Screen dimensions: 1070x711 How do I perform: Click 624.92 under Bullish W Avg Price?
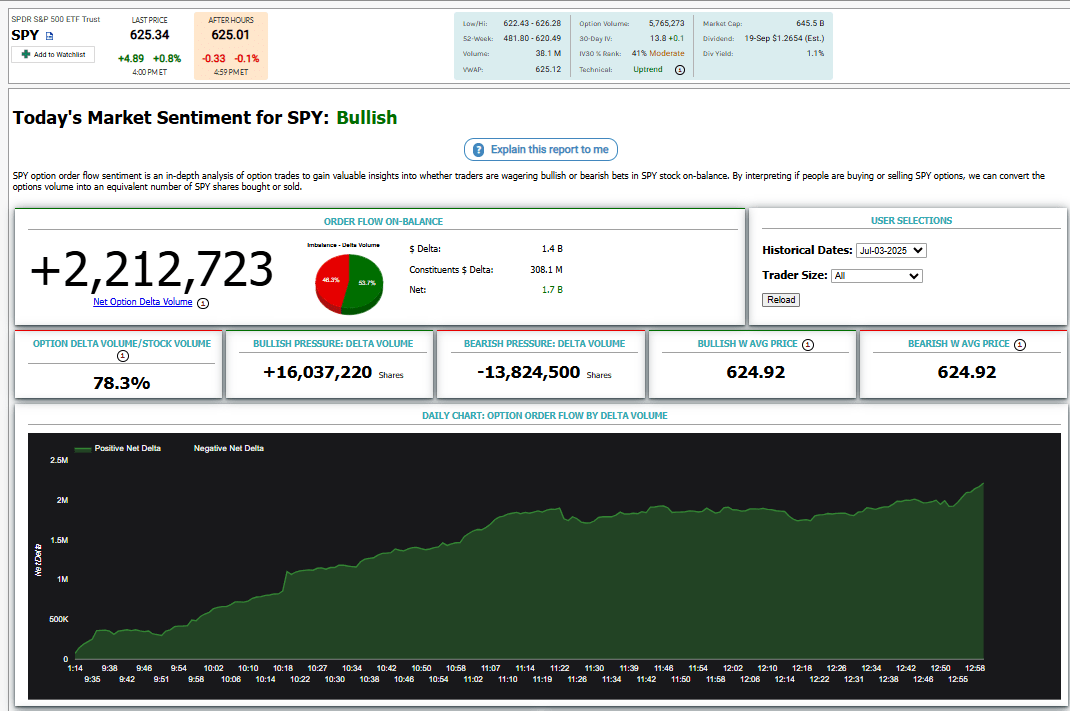point(755,373)
